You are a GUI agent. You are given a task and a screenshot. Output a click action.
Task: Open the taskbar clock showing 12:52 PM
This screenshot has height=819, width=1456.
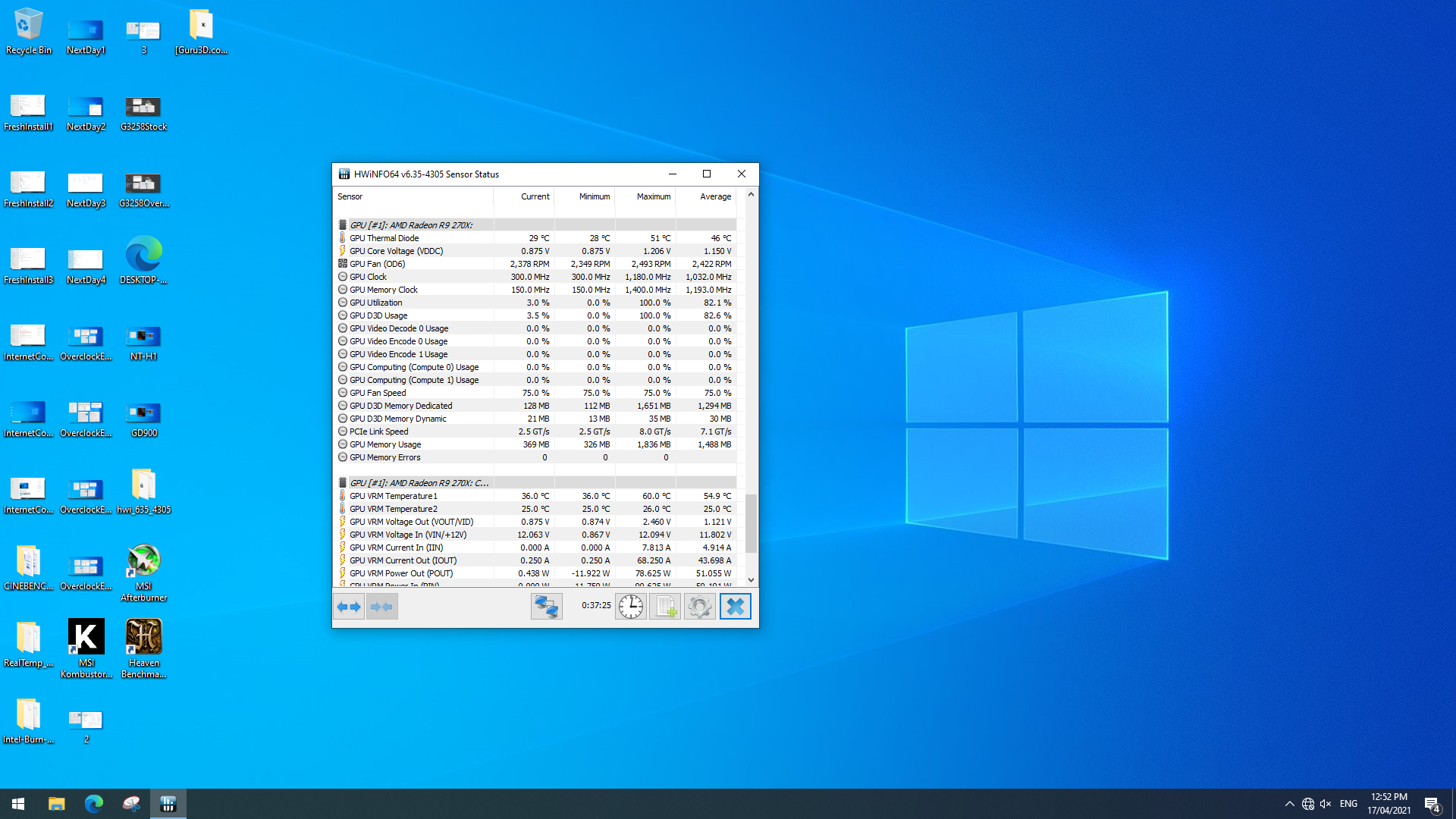click(1389, 804)
